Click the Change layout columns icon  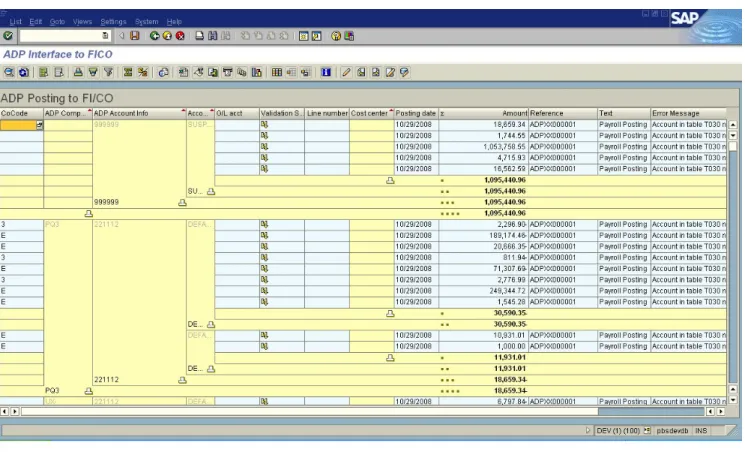click(x=277, y=72)
